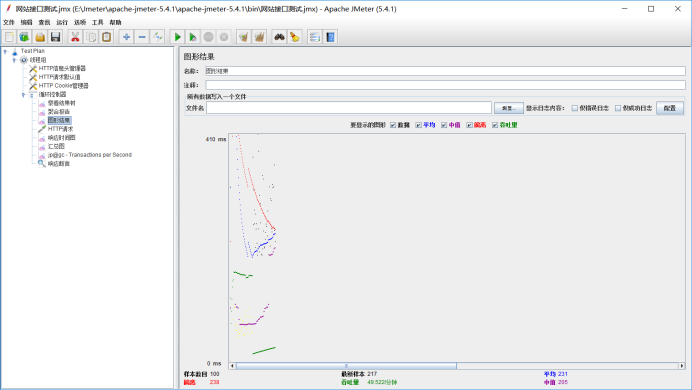Screen dimensions: 692x390
Task: Collapse the 循环控制器 tree node
Action: point(23,94)
